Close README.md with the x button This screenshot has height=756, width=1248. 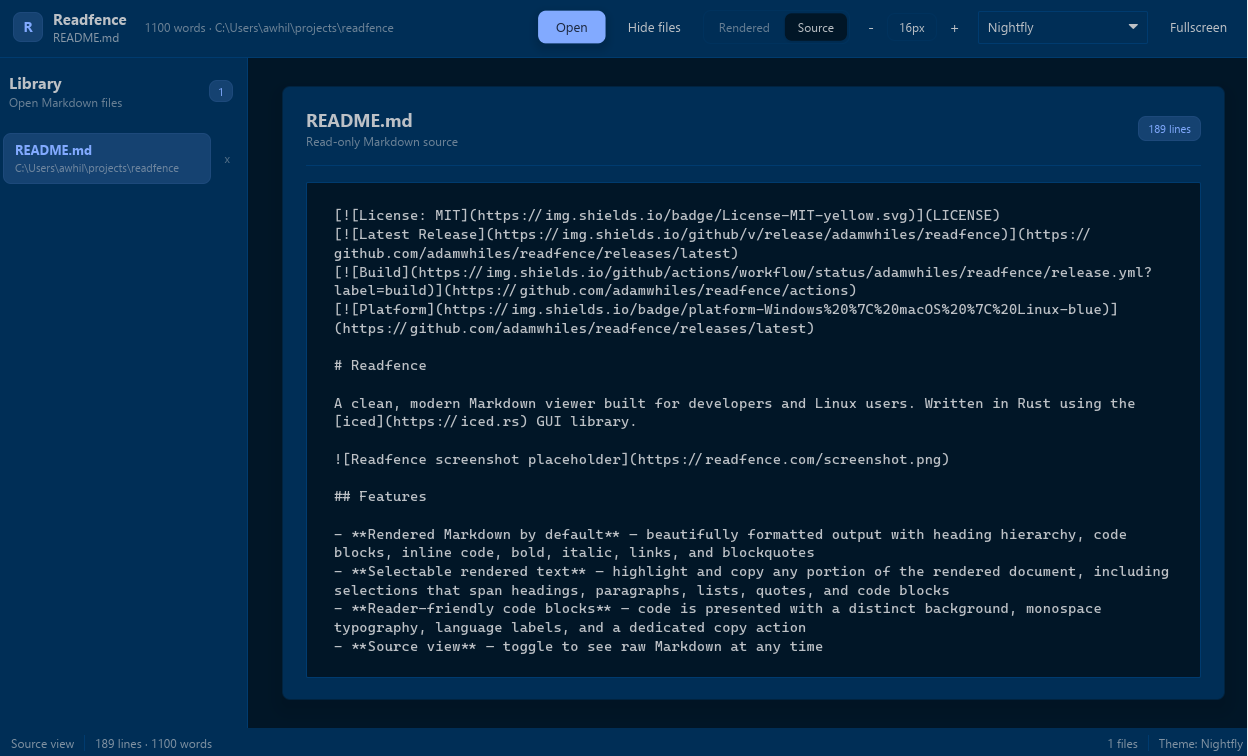tap(227, 159)
